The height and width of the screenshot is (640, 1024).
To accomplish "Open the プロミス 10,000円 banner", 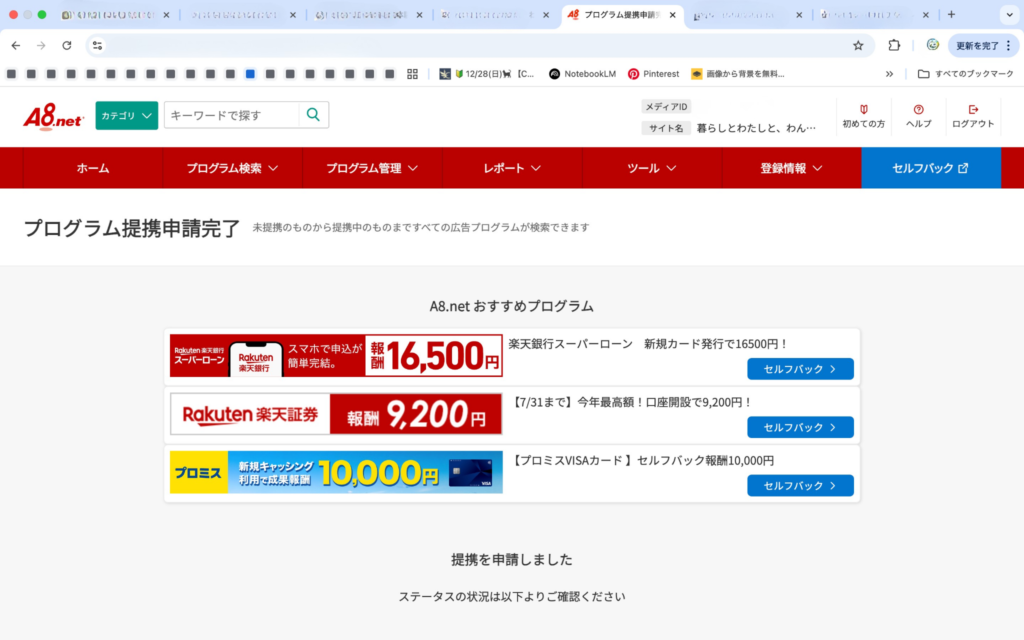I will click(x=336, y=472).
